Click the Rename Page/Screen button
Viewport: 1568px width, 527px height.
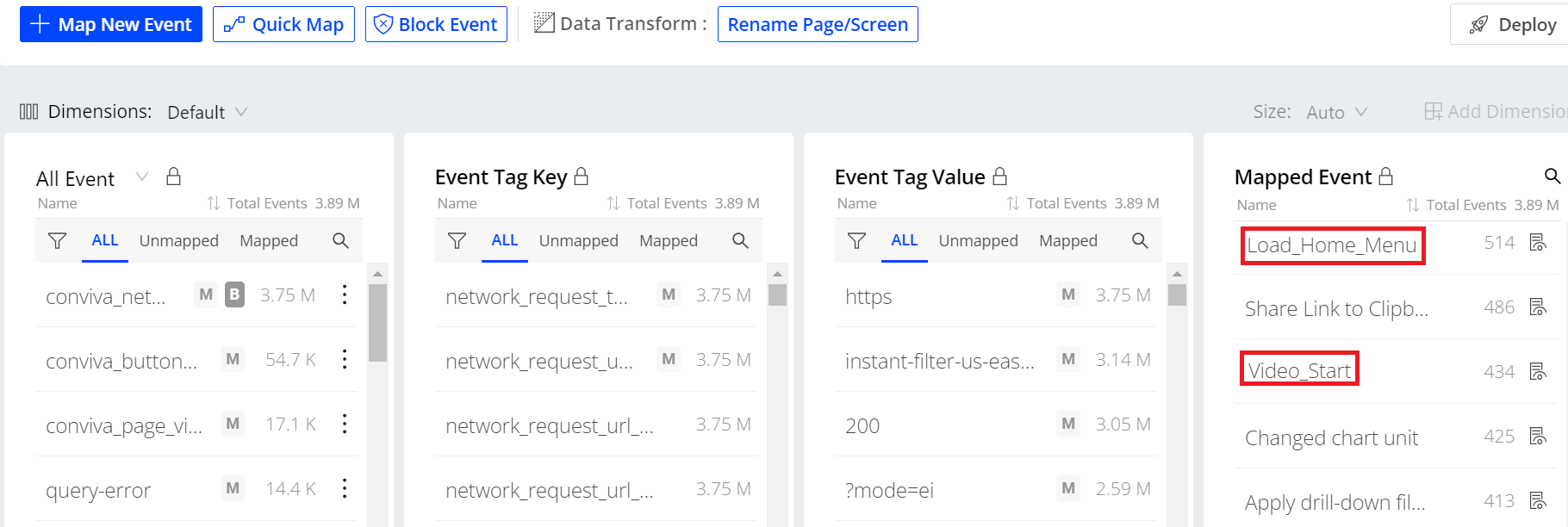tap(818, 24)
